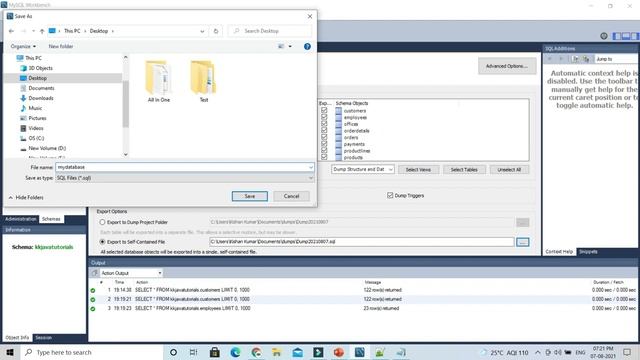Open Workbench settings gear icon
This screenshot has height=360, width=640.
604,36
